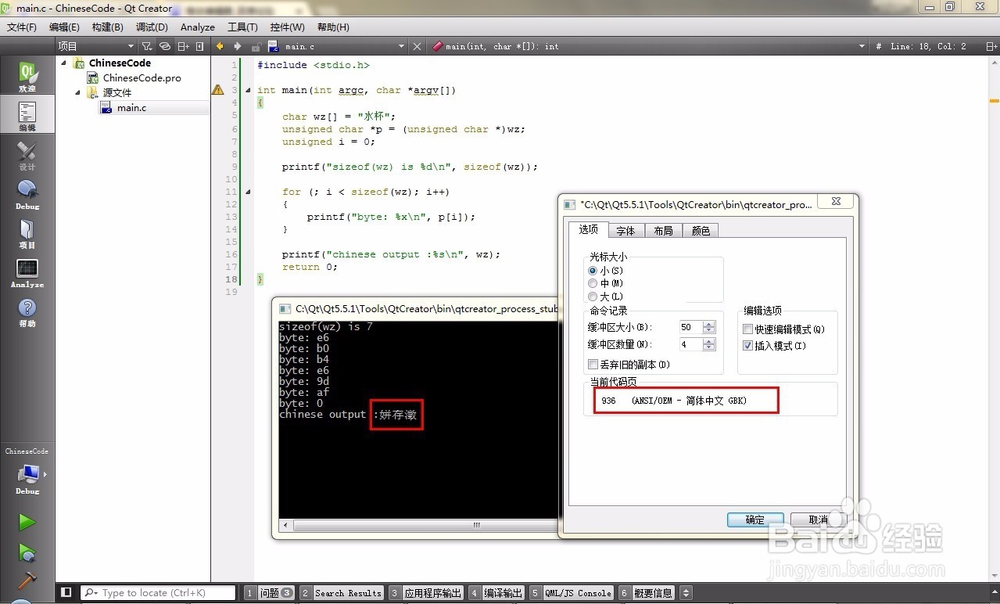Adjust buffer size spinner arrows
Viewport: 1000px width, 604px height.
[709, 327]
